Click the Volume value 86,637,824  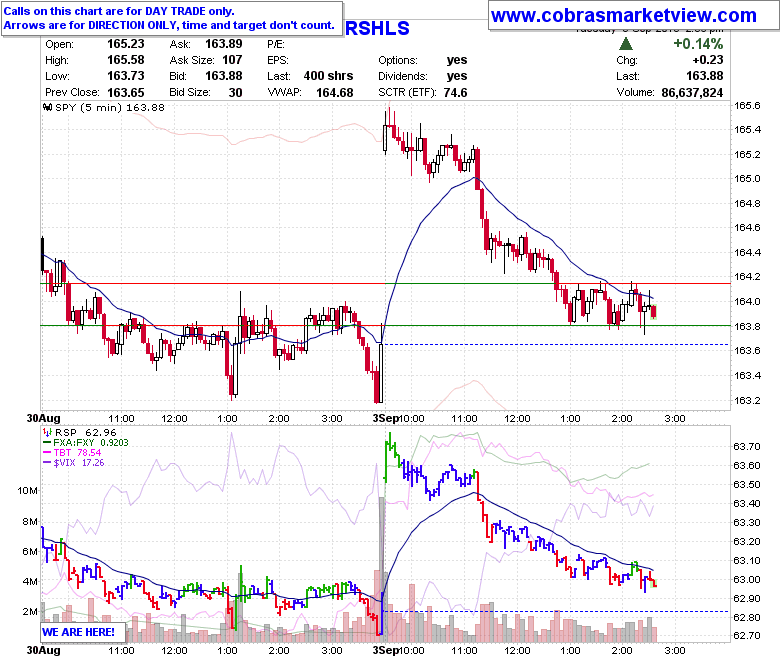pos(692,93)
